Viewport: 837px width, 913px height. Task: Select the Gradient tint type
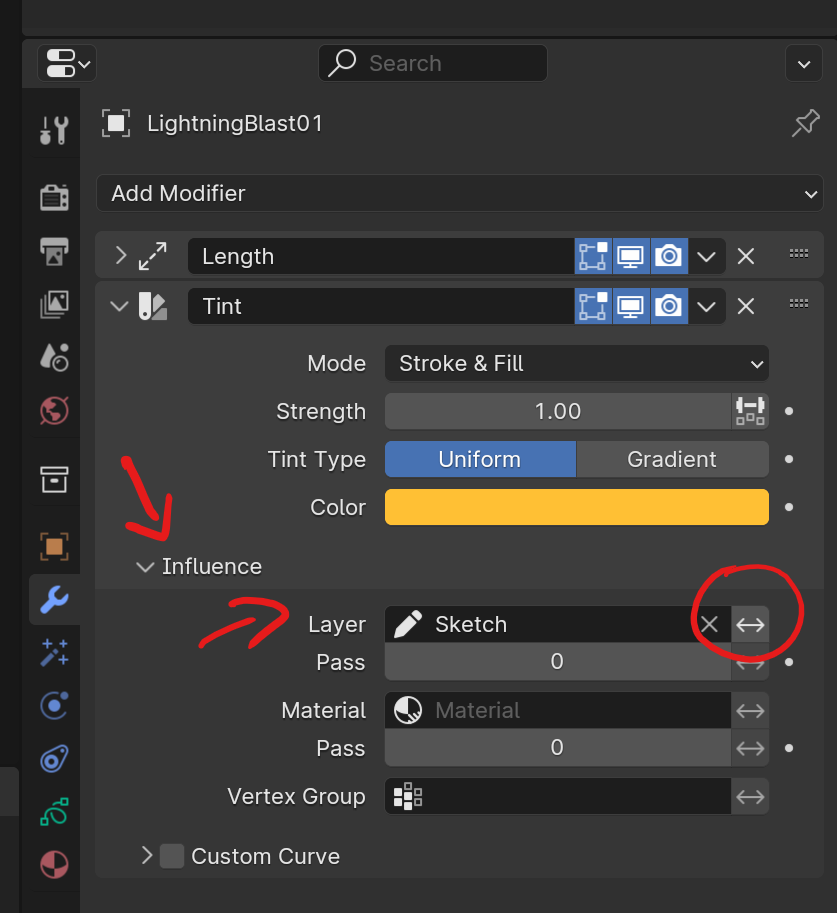(x=672, y=459)
